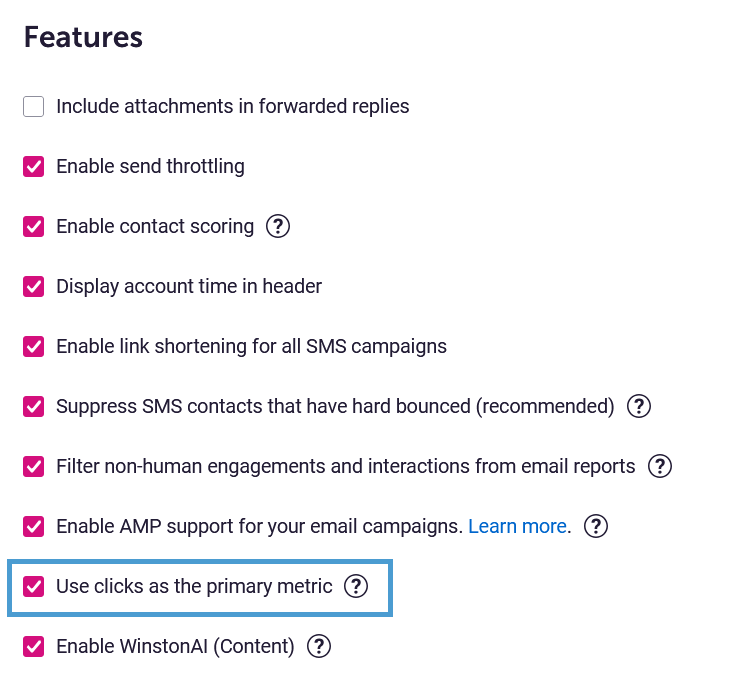Open help icon beside Enable WinstonAI (Content)

[319, 646]
